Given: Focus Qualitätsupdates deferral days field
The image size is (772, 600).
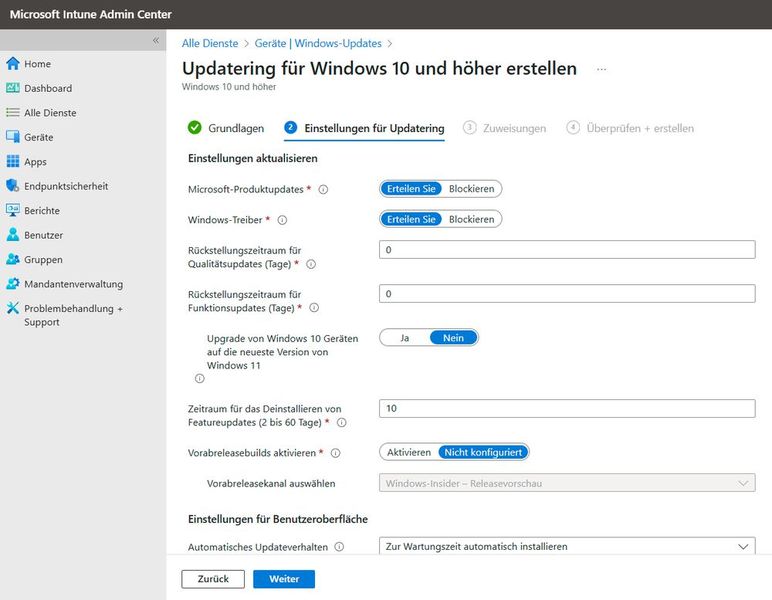Looking at the screenshot, I should click(567, 250).
